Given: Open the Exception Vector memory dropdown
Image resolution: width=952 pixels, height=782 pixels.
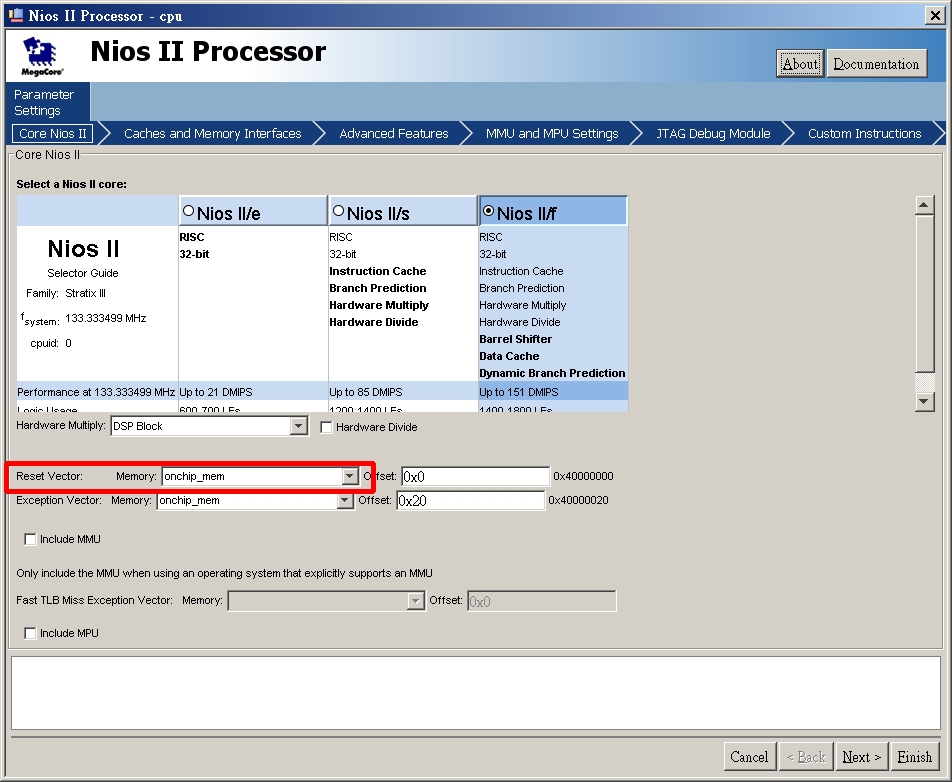Looking at the screenshot, I should click(345, 501).
